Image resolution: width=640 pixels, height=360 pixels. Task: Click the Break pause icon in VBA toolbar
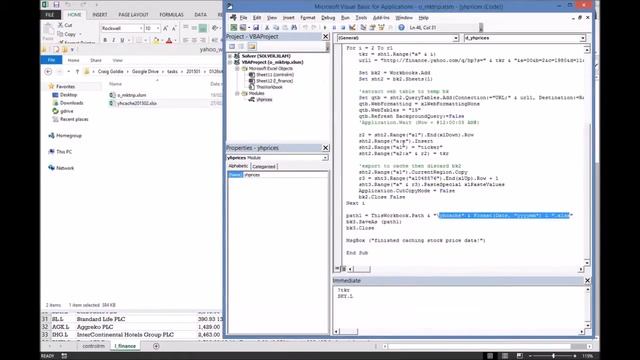point(334,27)
